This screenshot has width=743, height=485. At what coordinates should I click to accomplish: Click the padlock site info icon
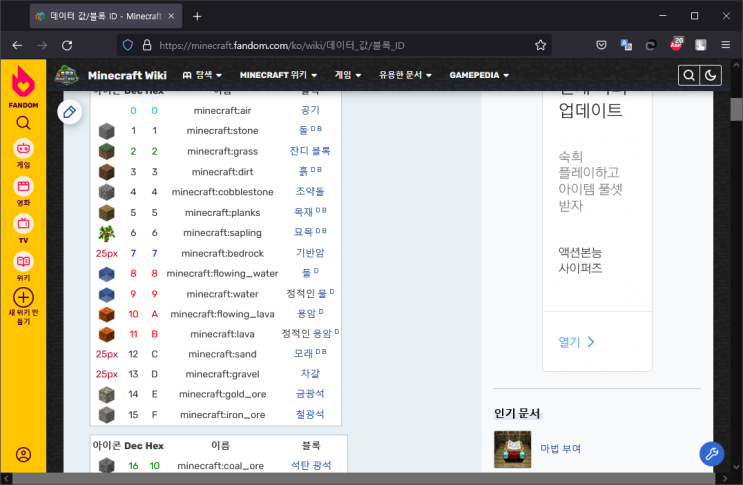pos(147,45)
